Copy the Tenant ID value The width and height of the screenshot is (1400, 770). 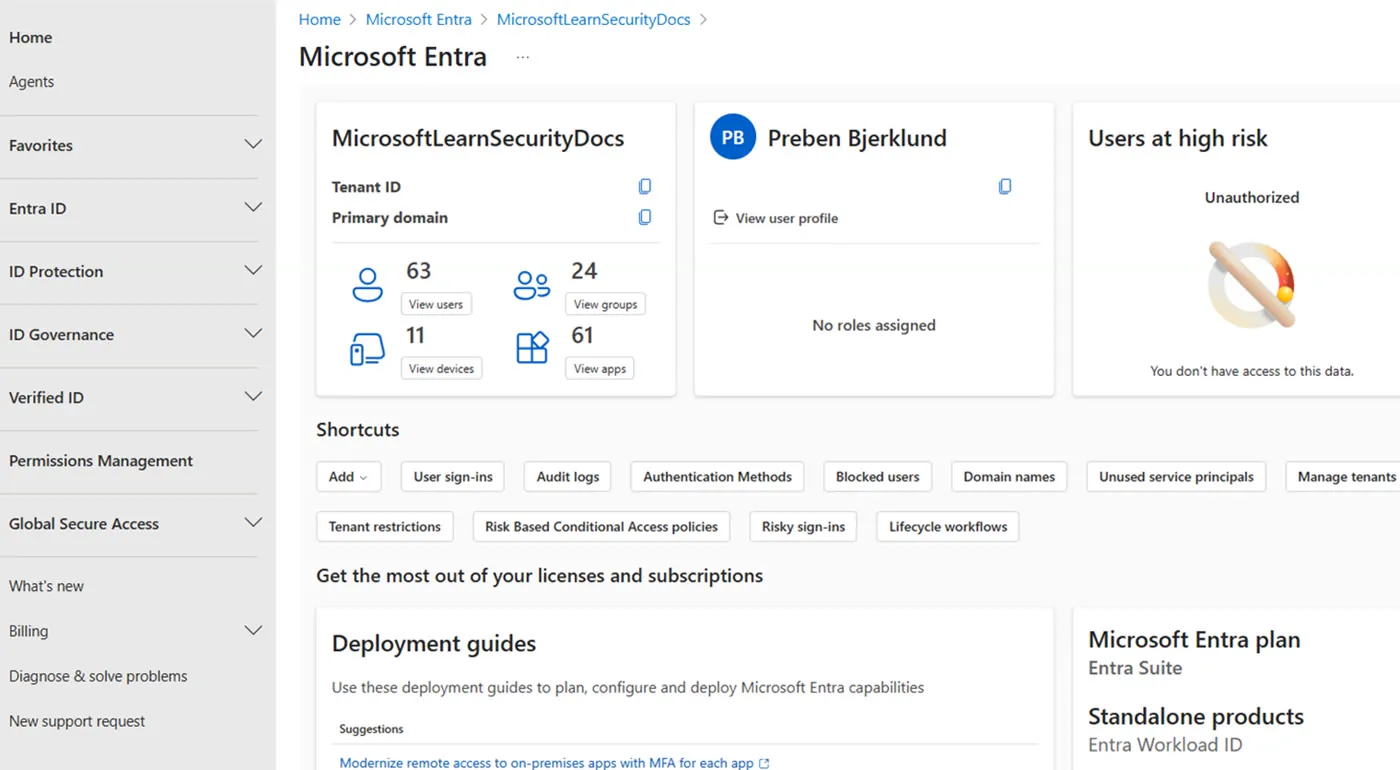coord(645,187)
